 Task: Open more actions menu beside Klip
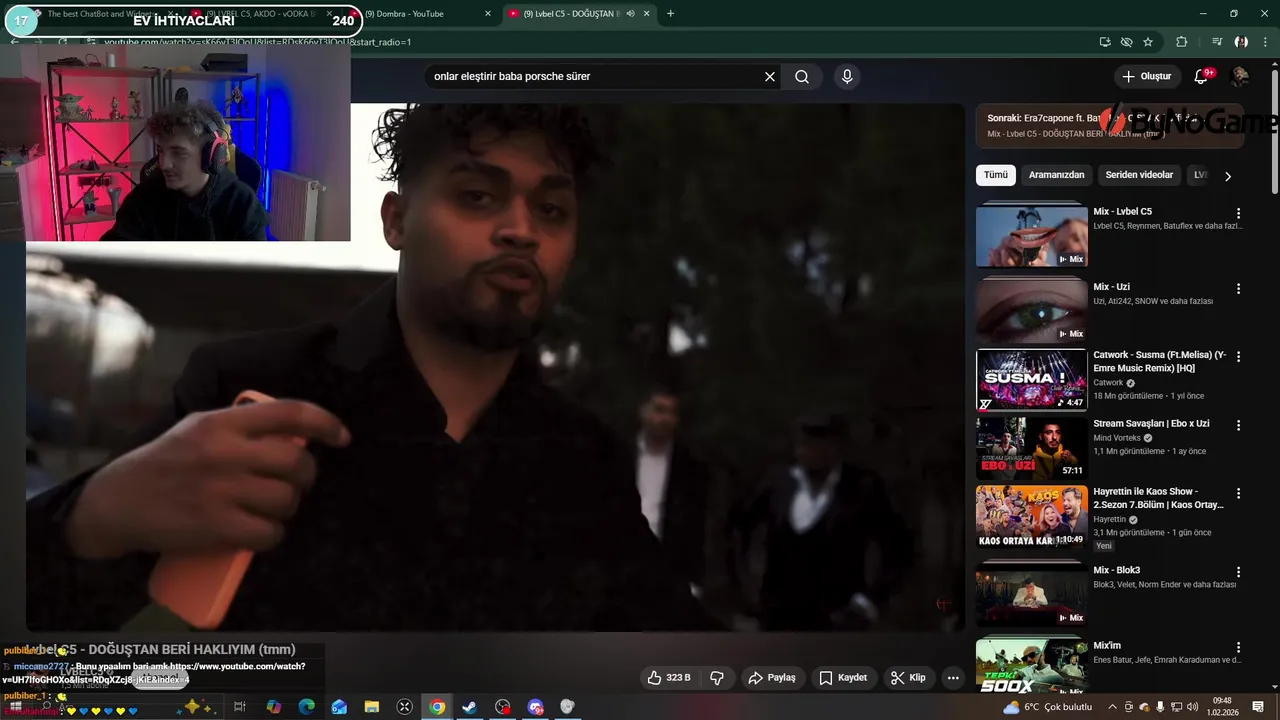pyautogui.click(x=953, y=678)
